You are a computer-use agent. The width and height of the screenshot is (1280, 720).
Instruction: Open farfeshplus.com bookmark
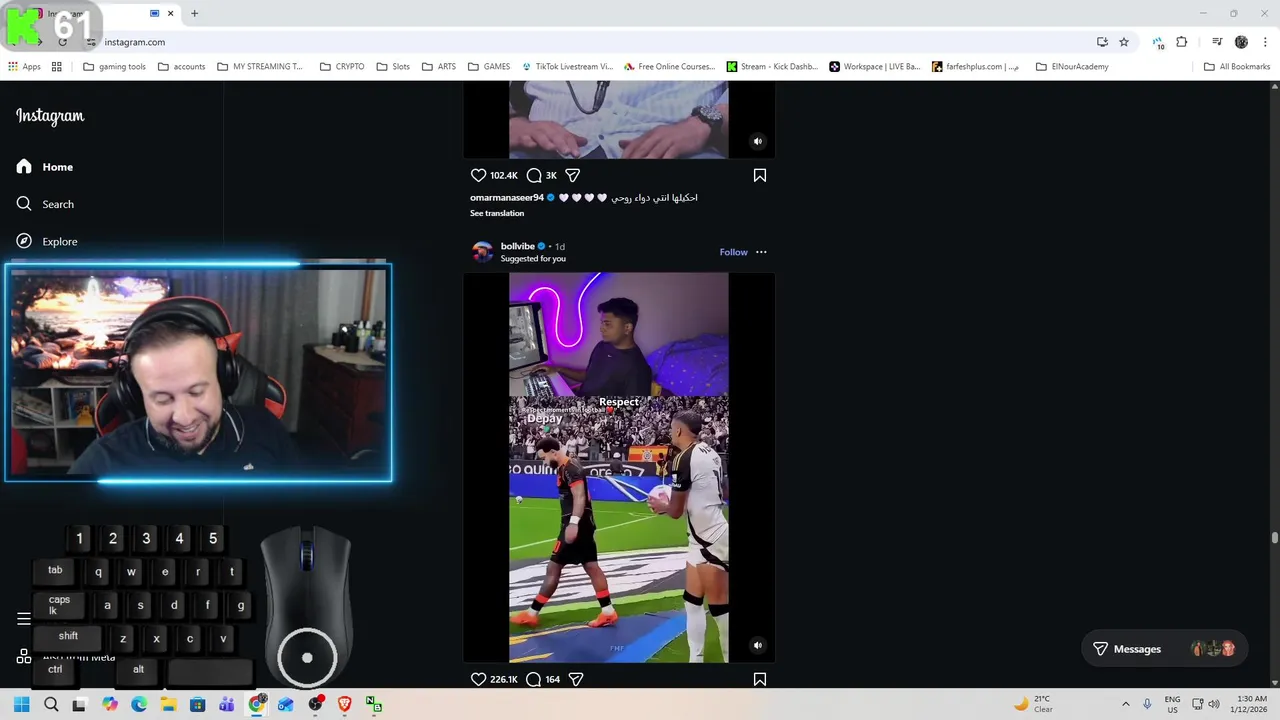pyautogui.click(x=976, y=67)
